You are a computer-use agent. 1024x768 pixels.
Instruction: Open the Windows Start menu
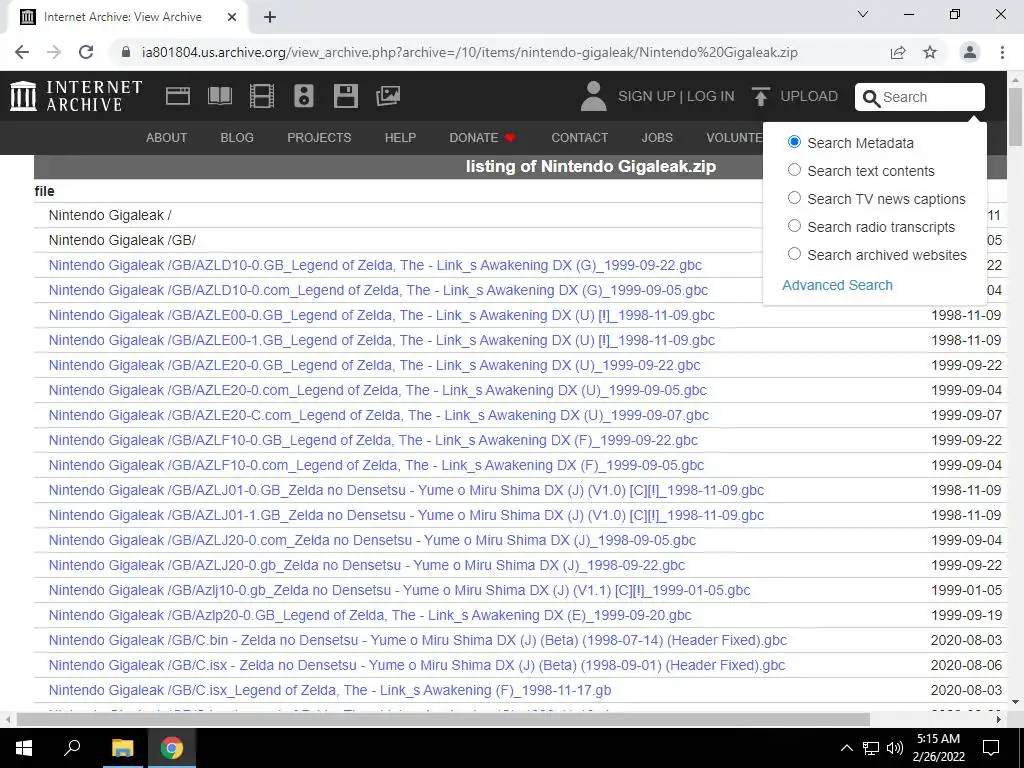click(x=24, y=748)
